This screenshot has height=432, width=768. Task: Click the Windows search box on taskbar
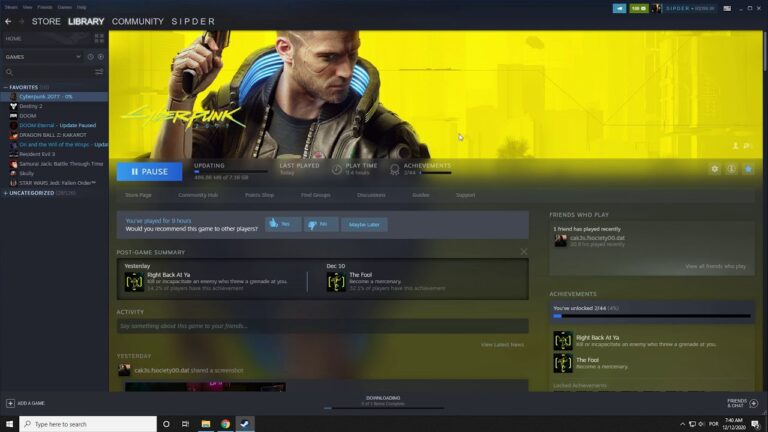[88, 424]
